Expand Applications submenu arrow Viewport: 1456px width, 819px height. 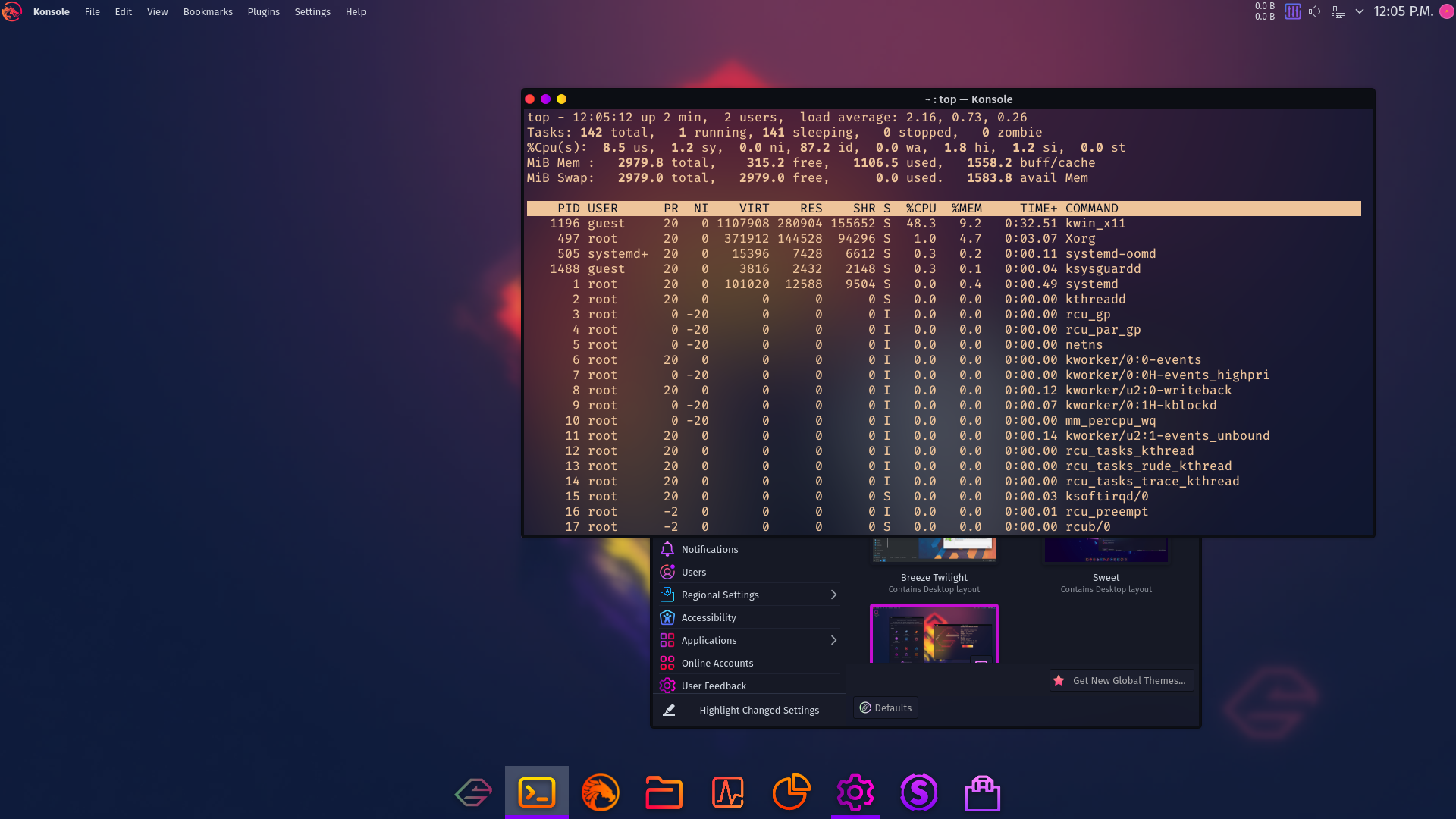(833, 640)
